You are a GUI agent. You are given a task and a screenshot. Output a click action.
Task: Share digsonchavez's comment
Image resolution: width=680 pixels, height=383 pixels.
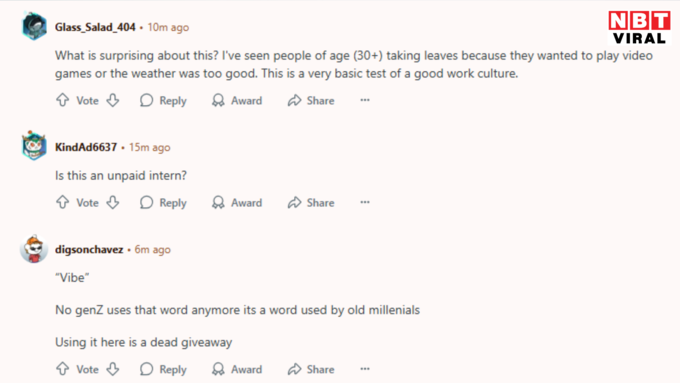pos(311,369)
